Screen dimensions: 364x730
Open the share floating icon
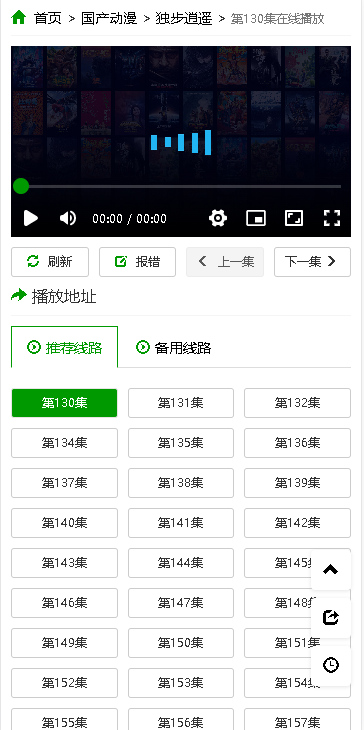pyautogui.click(x=330, y=618)
